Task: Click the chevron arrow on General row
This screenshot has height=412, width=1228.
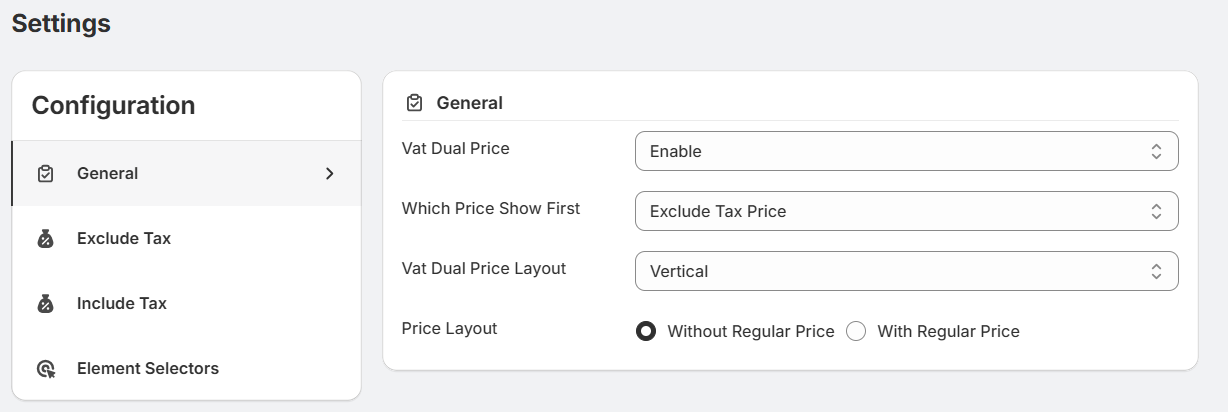Action: pyautogui.click(x=330, y=174)
